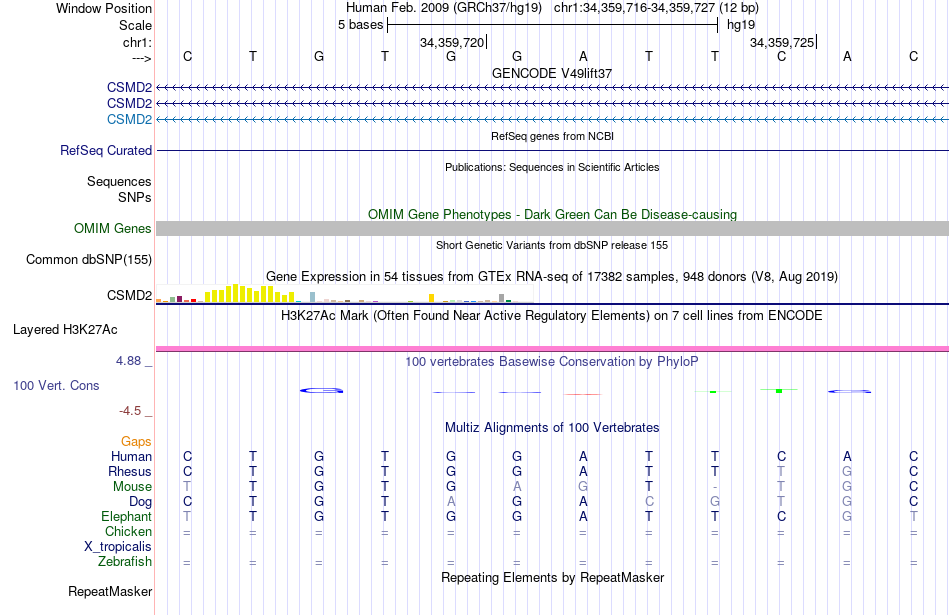Click the hg19 label beside the scale bar
The image size is (950, 615).
click(x=741, y=25)
